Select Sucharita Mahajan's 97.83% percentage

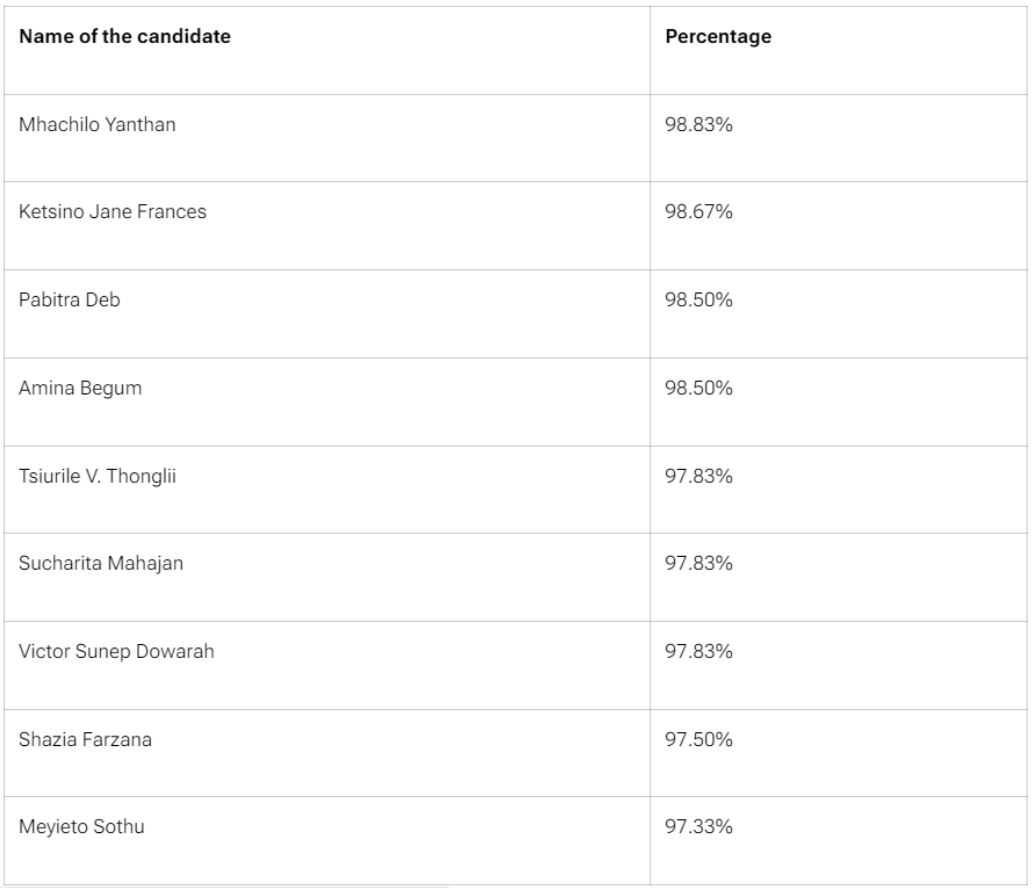(x=699, y=563)
